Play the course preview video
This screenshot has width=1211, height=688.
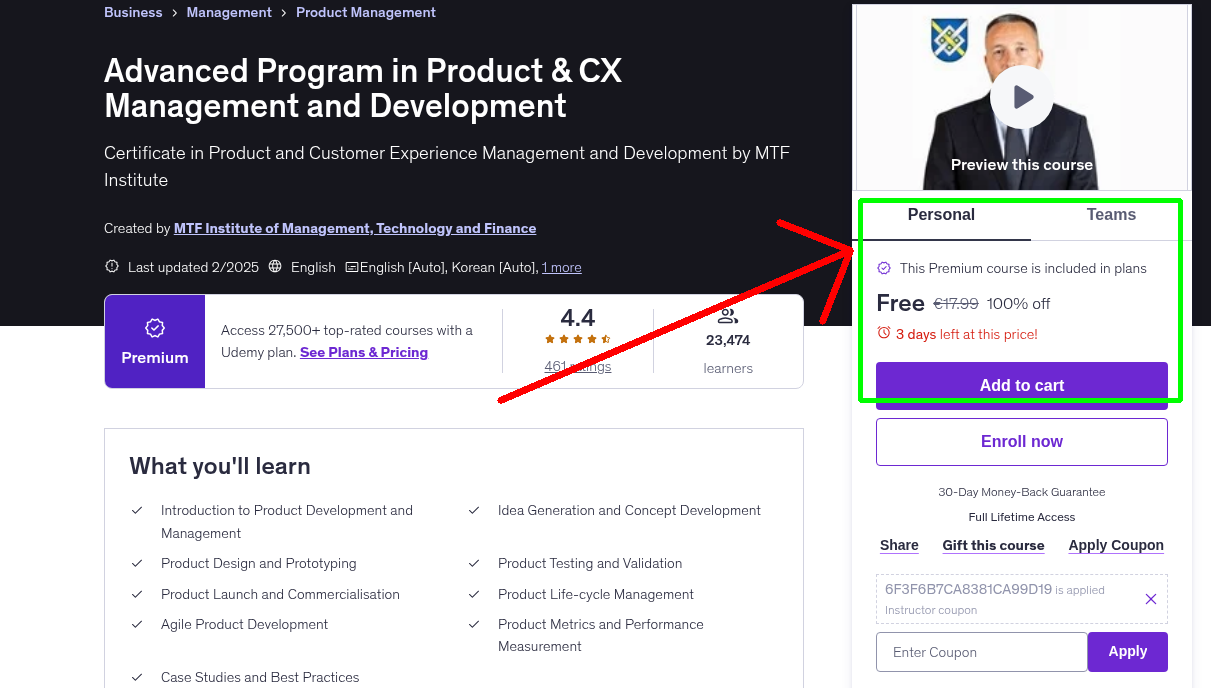coord(1021,96)
